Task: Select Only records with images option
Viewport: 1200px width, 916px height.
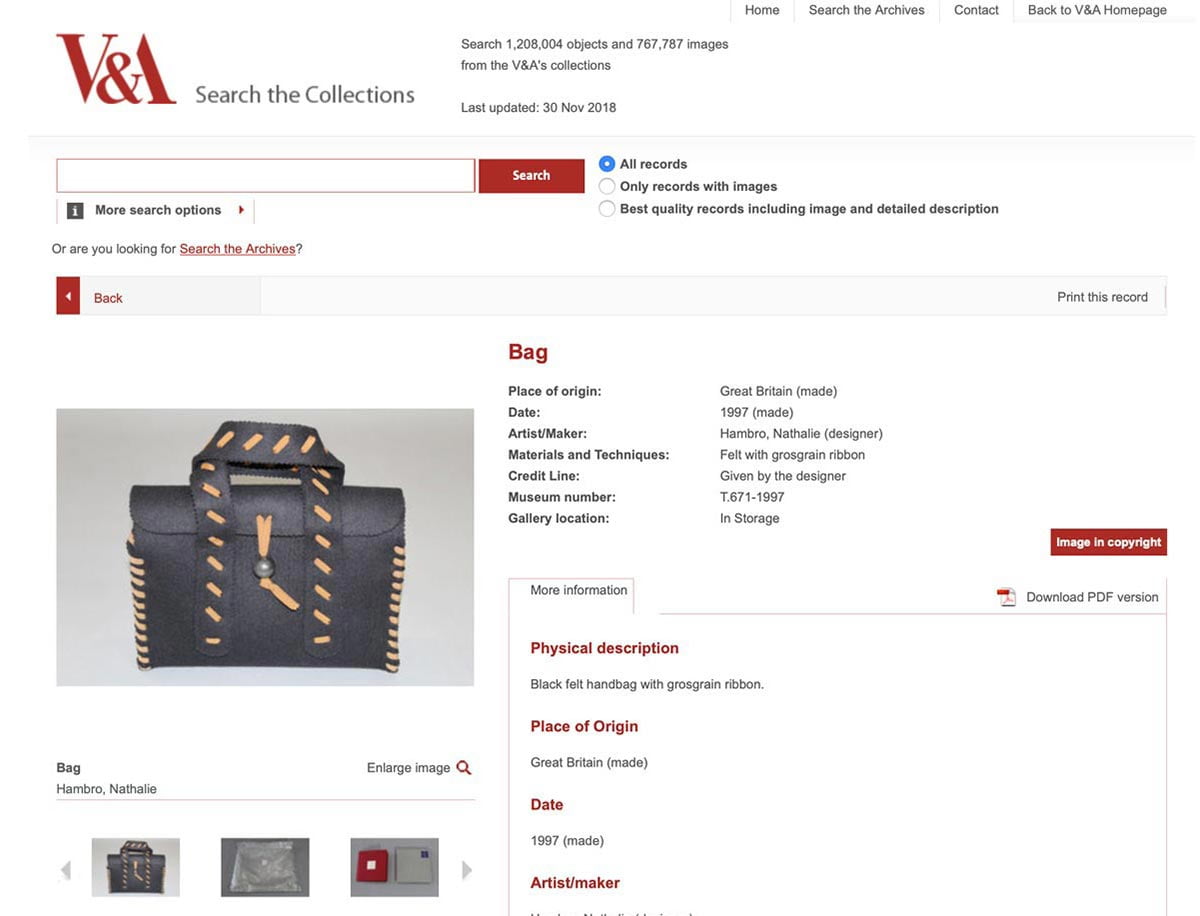Action: [607, 186]
